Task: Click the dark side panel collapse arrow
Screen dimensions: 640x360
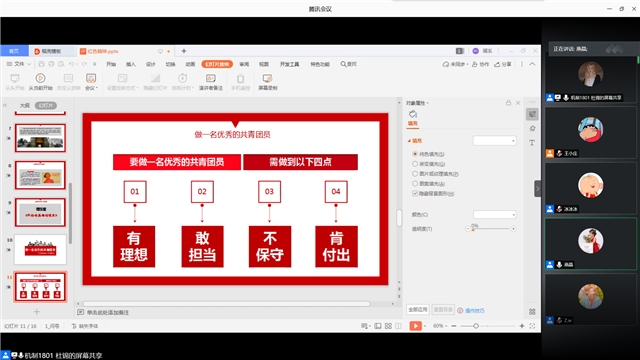Action: [538, 189]
